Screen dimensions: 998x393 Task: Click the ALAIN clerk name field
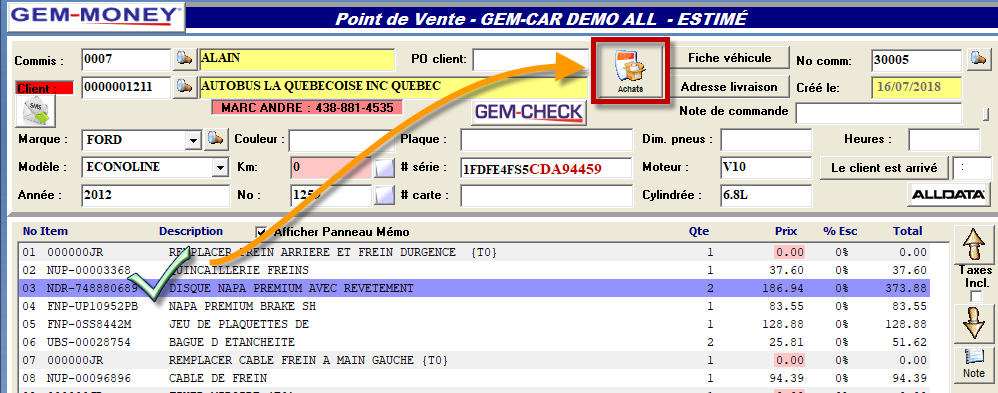pyautogui.click(x=297, y=59)
